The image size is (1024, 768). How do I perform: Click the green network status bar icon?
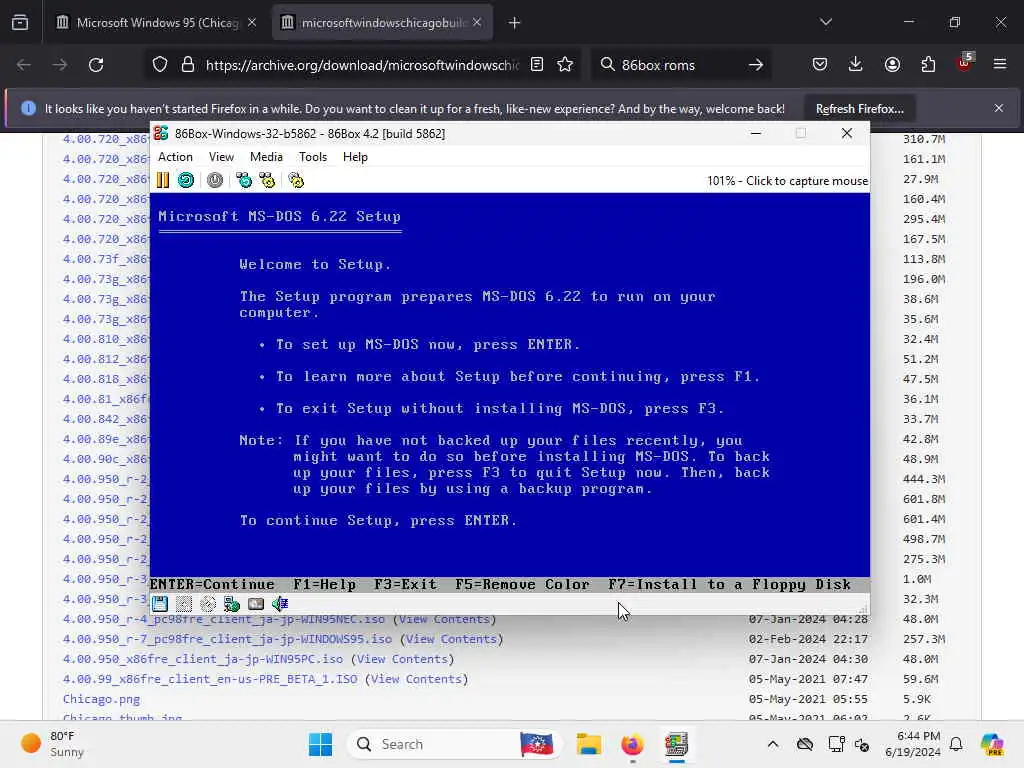click(232, 604)
